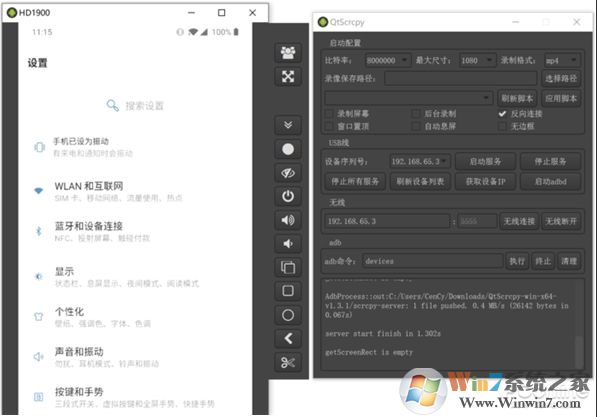Click the Bluetooth icon beside 蓝牙和设备连接
The image size is (597, 417).
click(x=38, y=231)
